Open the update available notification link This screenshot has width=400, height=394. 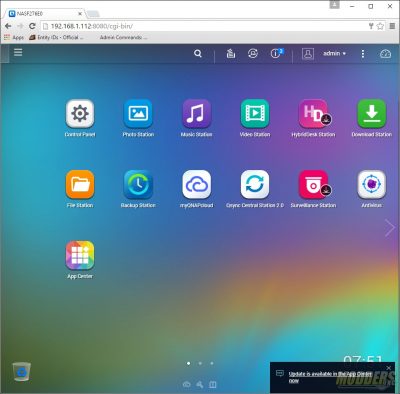click(330, 377)
